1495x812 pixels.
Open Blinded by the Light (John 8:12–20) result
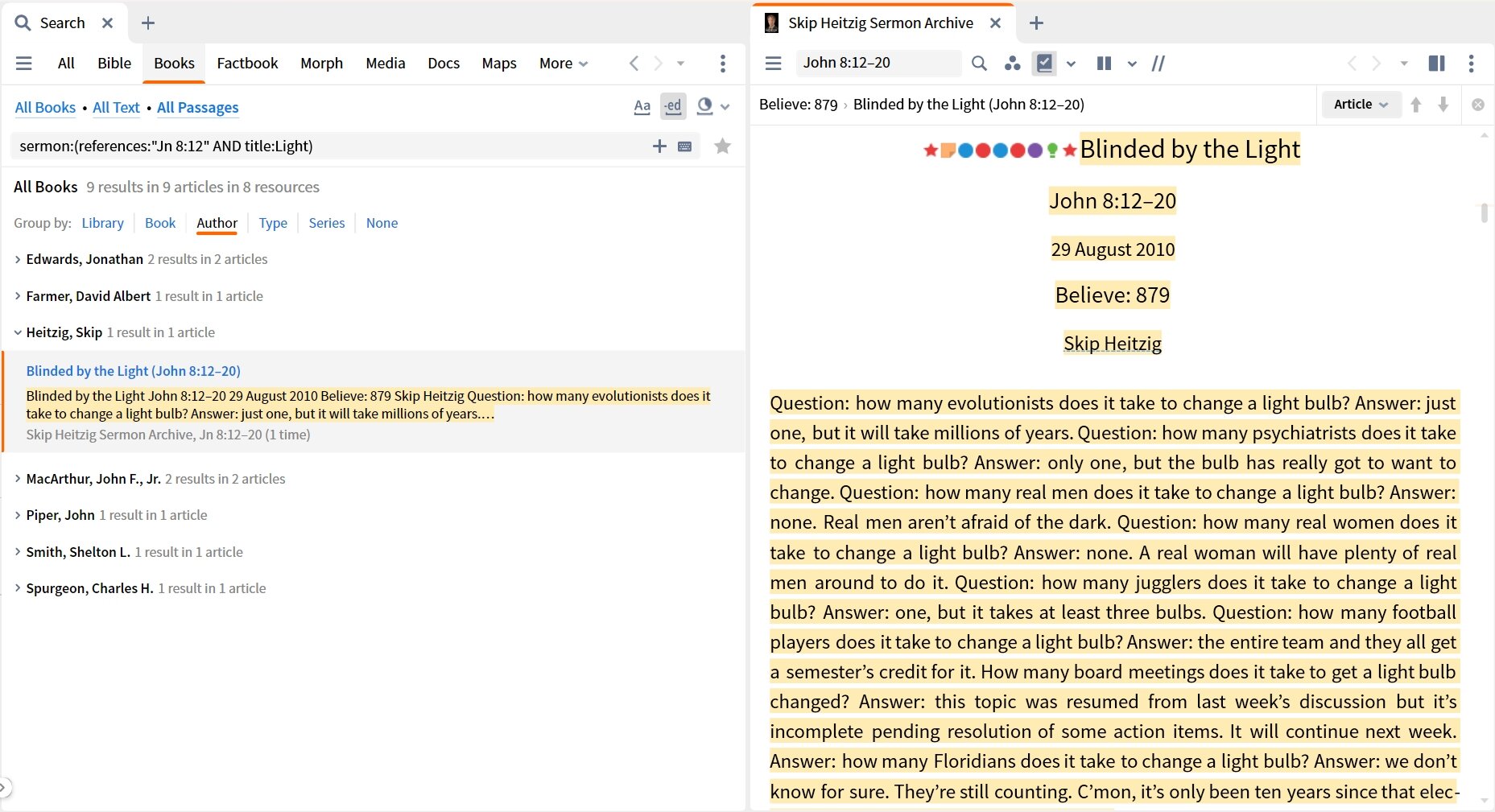point(134,371)
